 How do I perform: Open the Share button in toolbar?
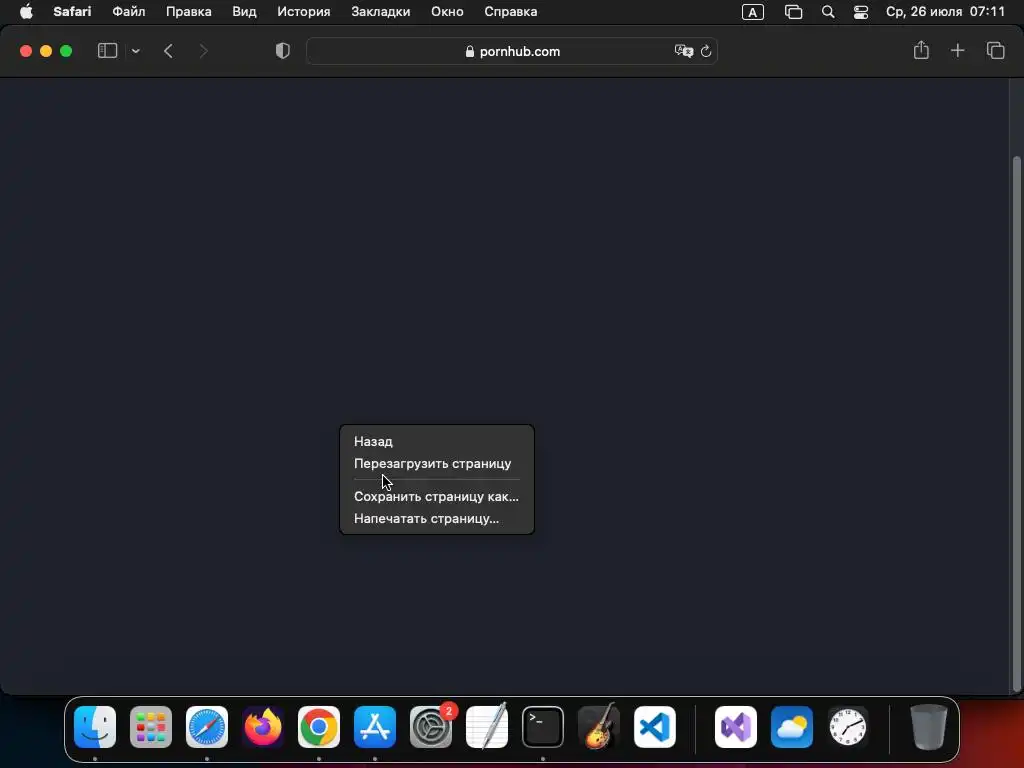pyautogui.click(x=921, y=50)
